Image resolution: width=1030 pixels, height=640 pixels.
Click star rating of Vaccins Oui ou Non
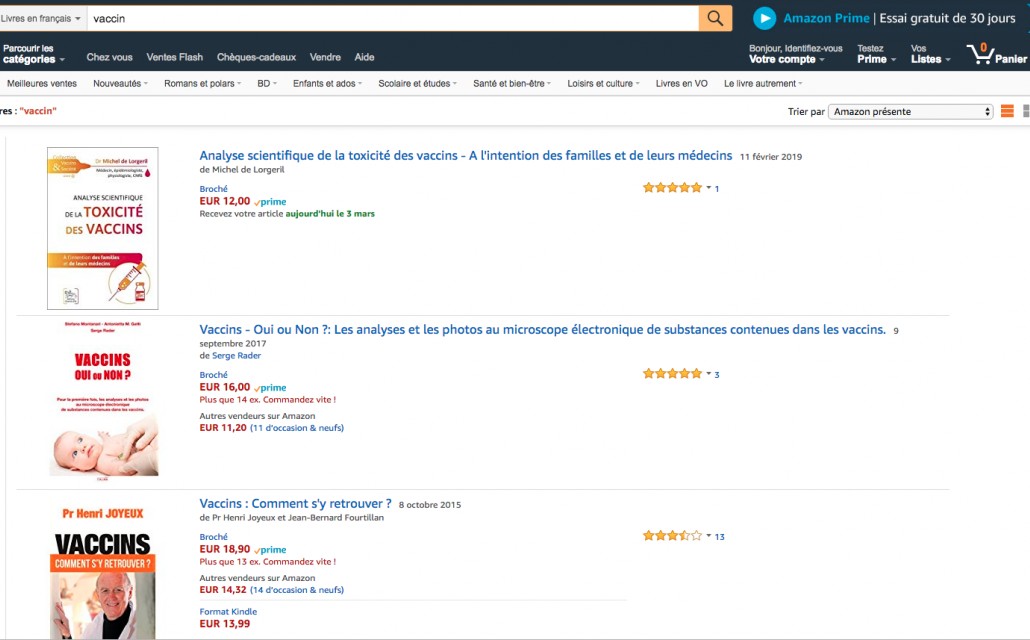pyautogui.click(x=672, y=374)
